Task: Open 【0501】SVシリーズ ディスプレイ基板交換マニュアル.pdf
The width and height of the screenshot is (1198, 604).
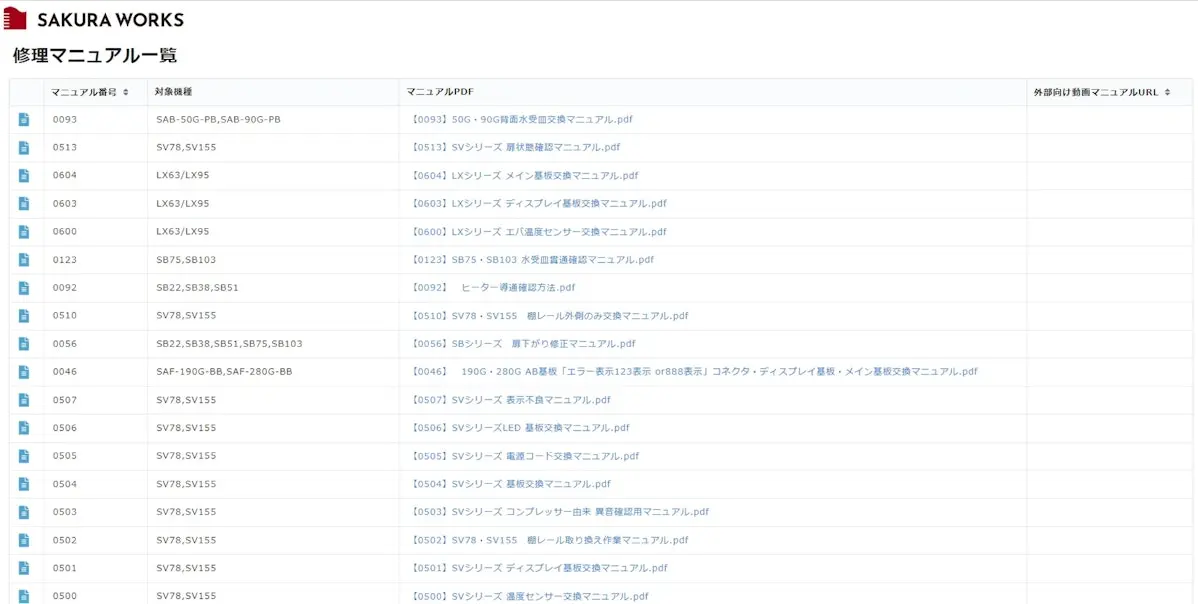Action: pyautogui.click(x=539, y=568)
